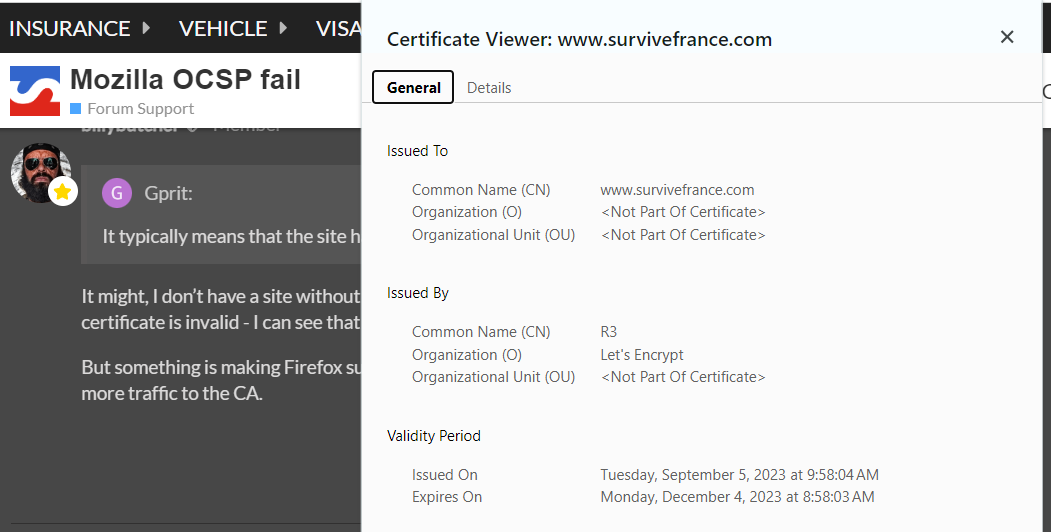
Task: Open the bearded user's avatar
Action: pyautogui.click(x=40, y=172)
